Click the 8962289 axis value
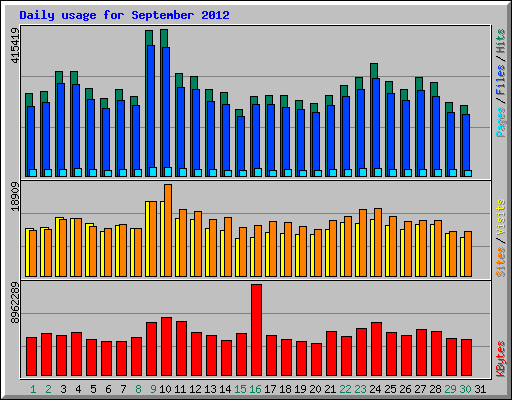 click(x=15, y=303)
